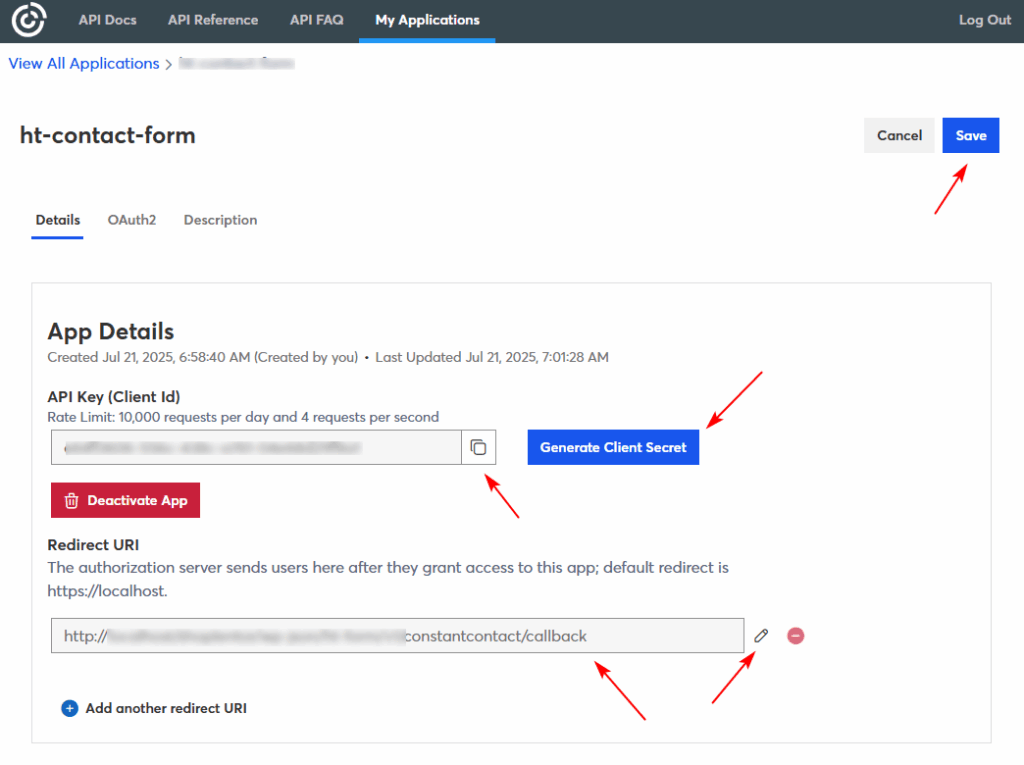Switch to the OAuth2 tab

coord(132,220)
